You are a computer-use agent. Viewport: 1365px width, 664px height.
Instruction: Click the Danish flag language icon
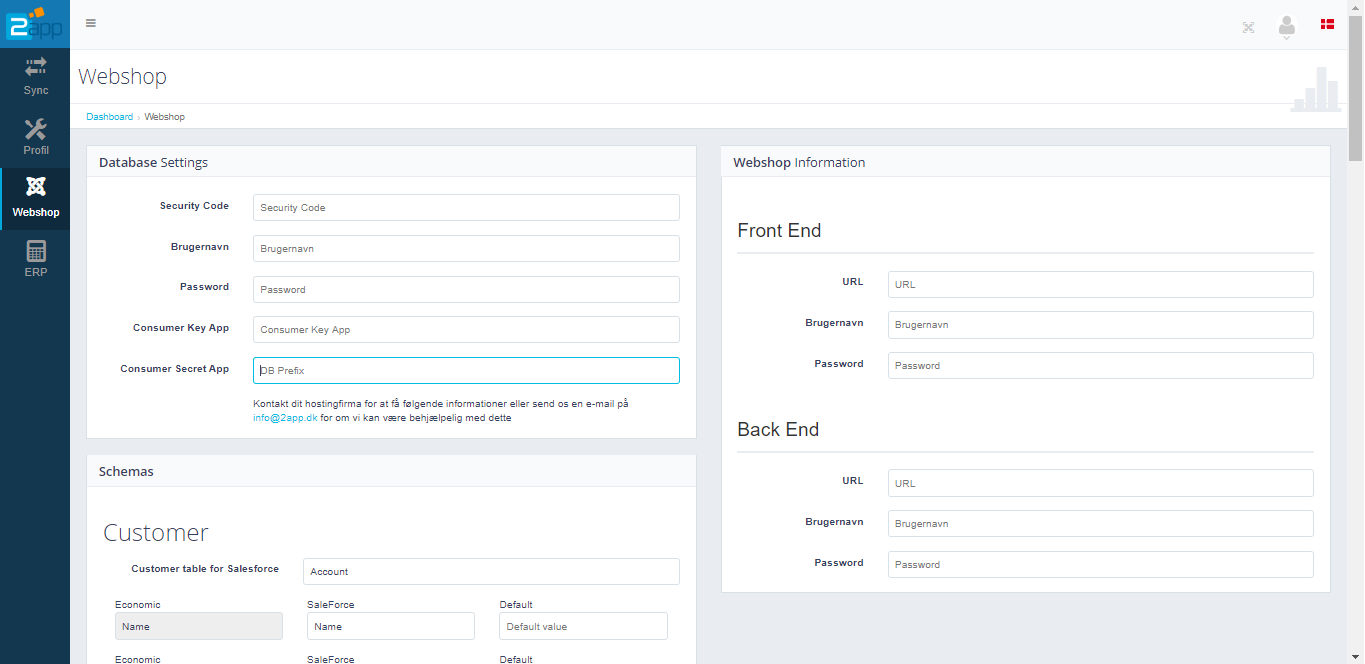click(x=1327, y=24)
